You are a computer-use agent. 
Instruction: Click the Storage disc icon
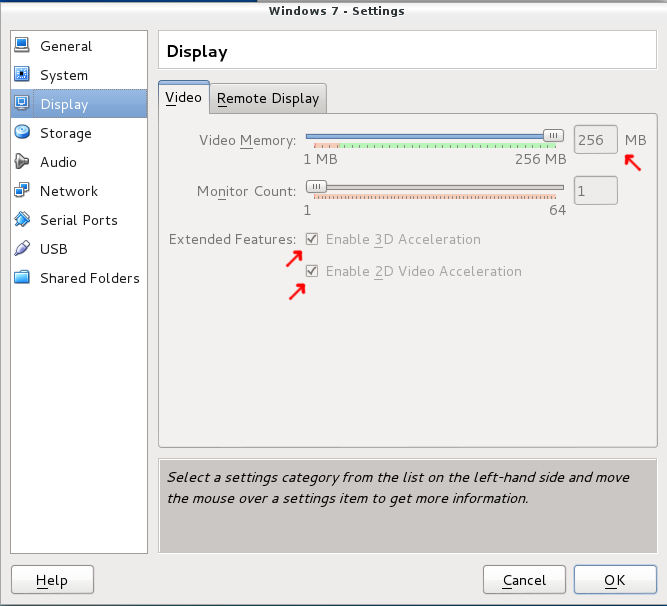coord(22,132)
